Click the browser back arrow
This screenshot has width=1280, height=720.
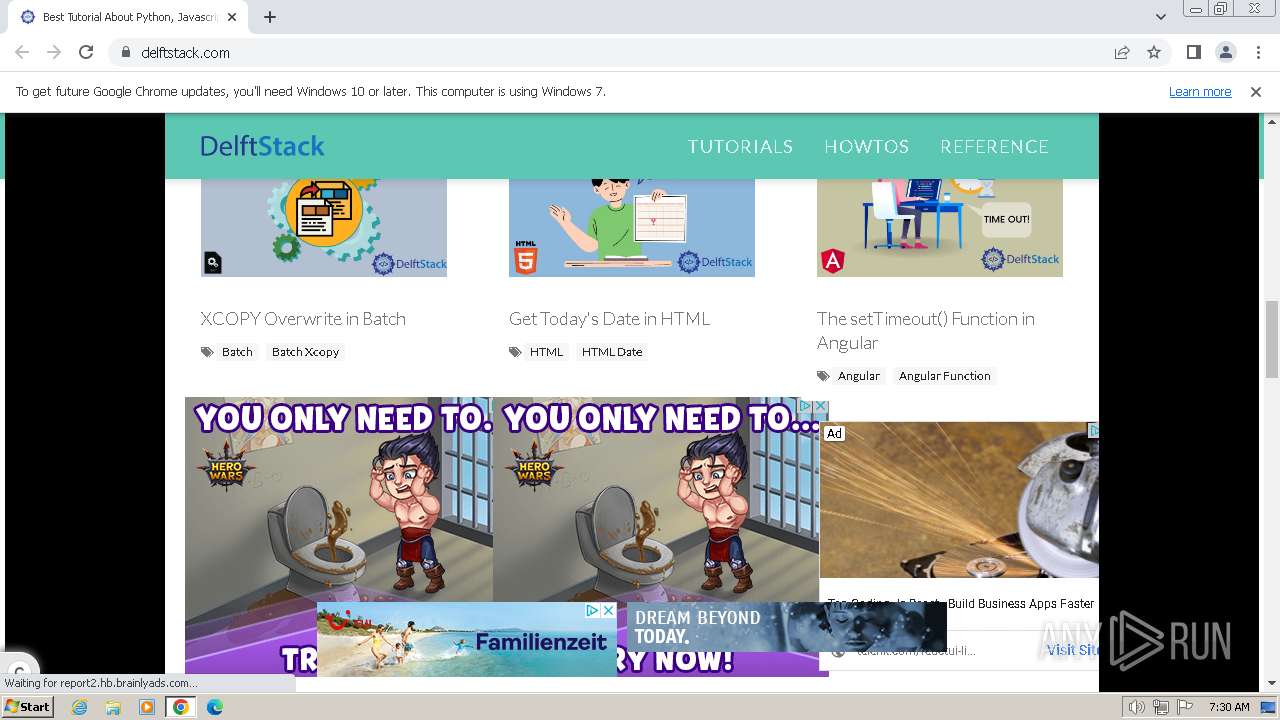[x=22, y=52]
